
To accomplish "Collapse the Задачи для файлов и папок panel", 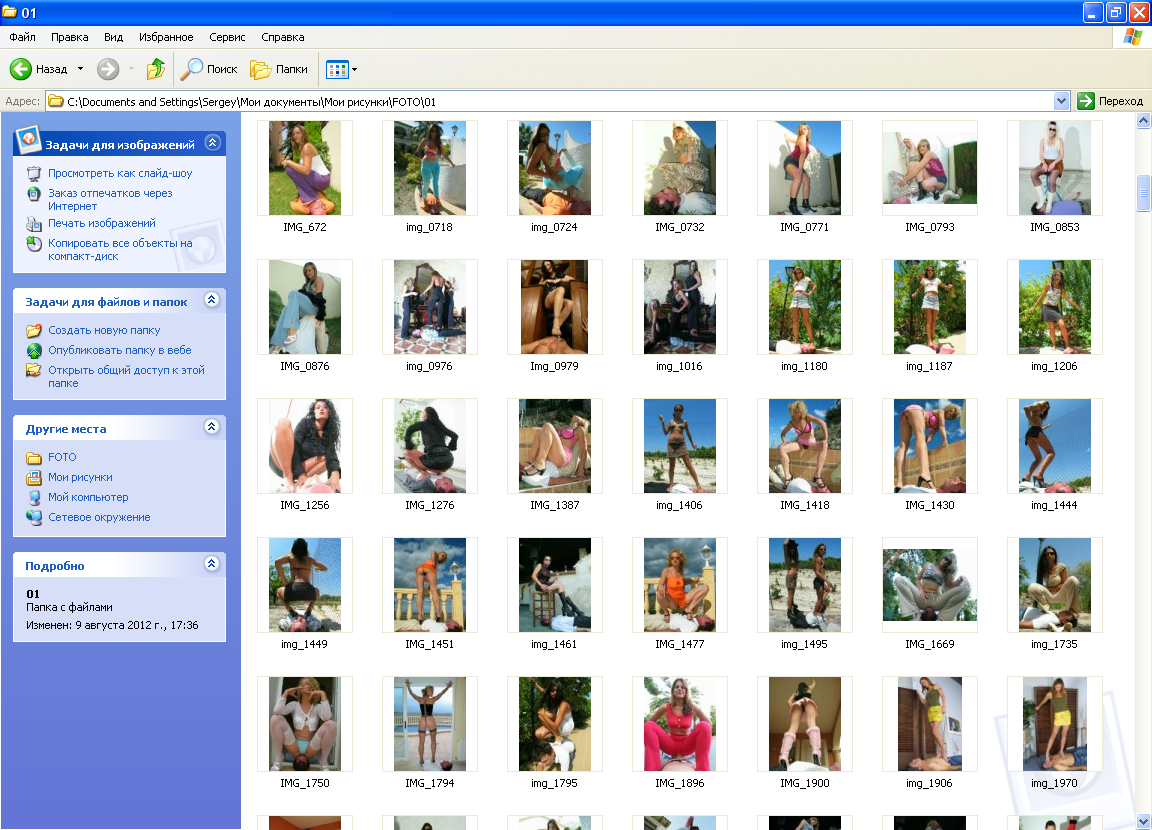I will [212, 300].
